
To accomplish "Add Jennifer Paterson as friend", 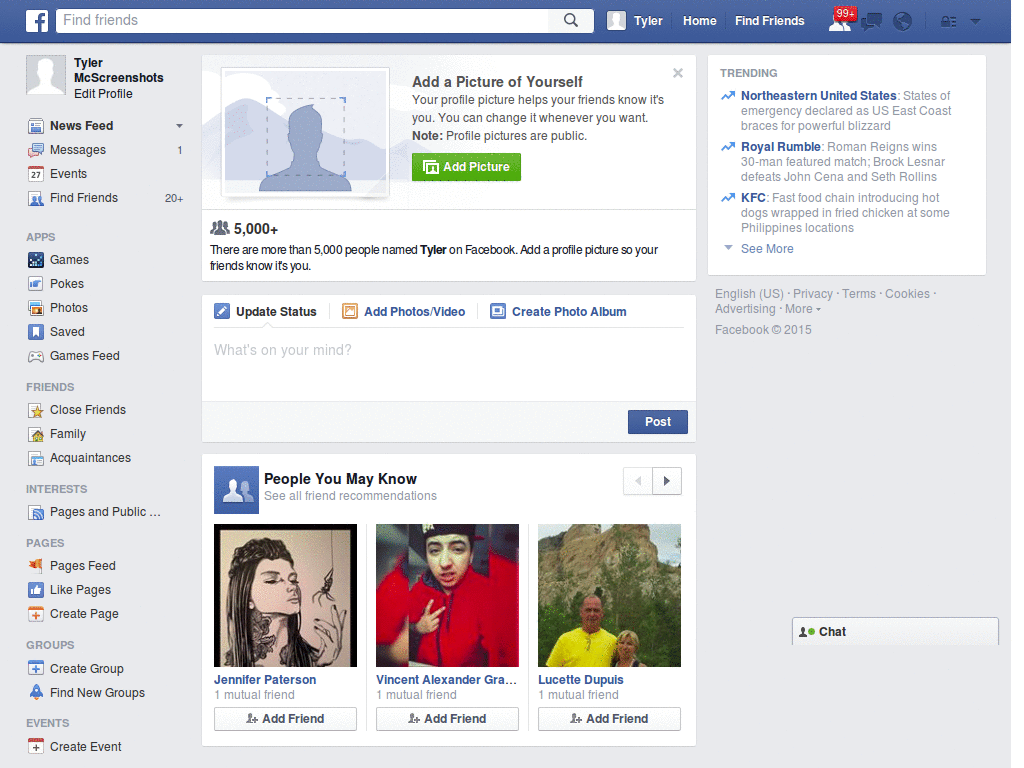I will (285, 719).
